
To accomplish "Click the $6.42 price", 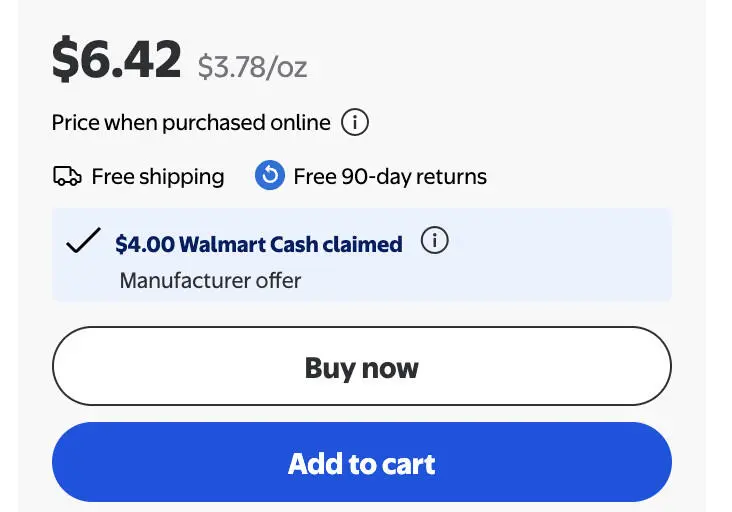I will pyautogui.click(x=116, y=60).
